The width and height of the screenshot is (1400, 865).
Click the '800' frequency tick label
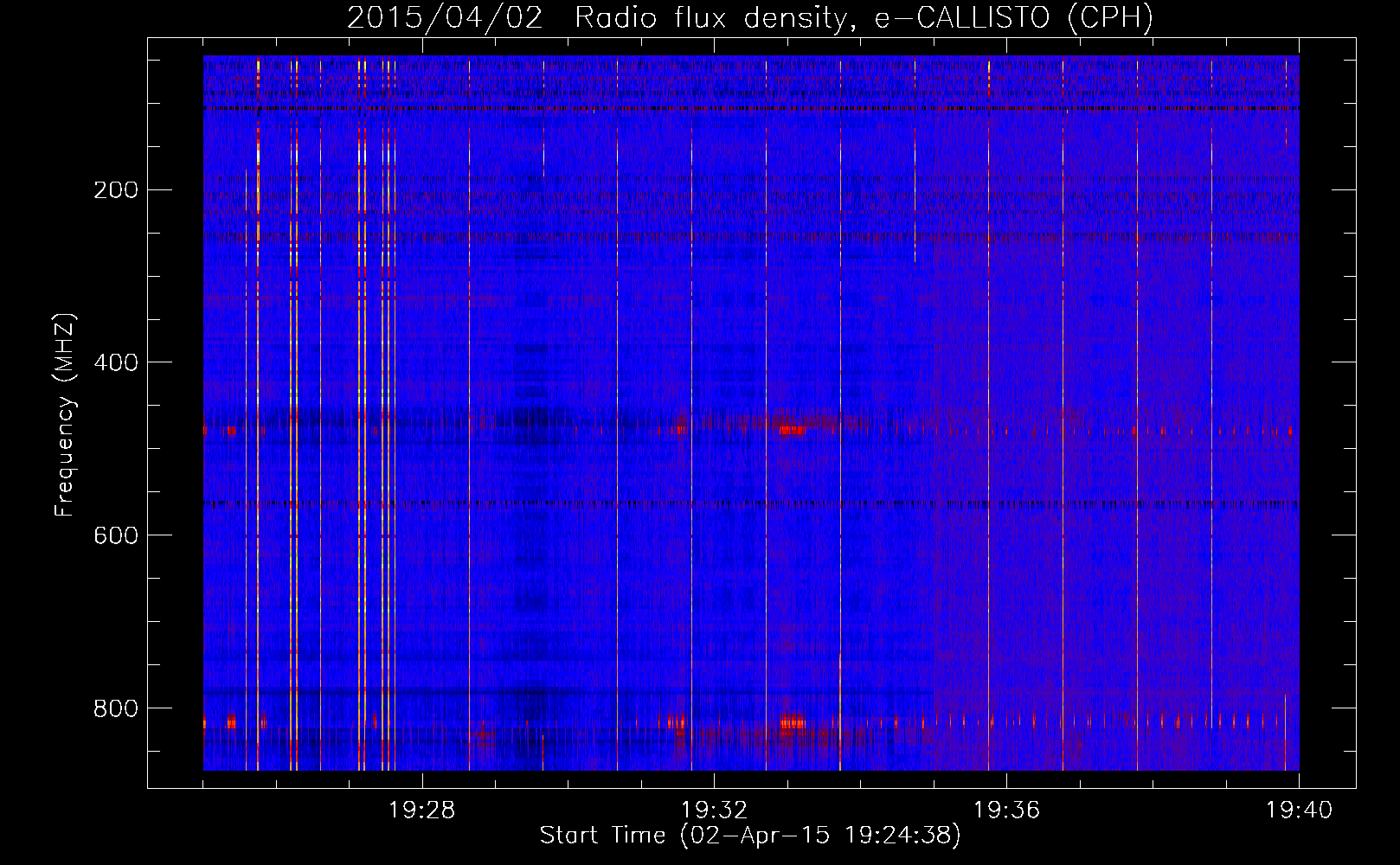click(116, 708)
